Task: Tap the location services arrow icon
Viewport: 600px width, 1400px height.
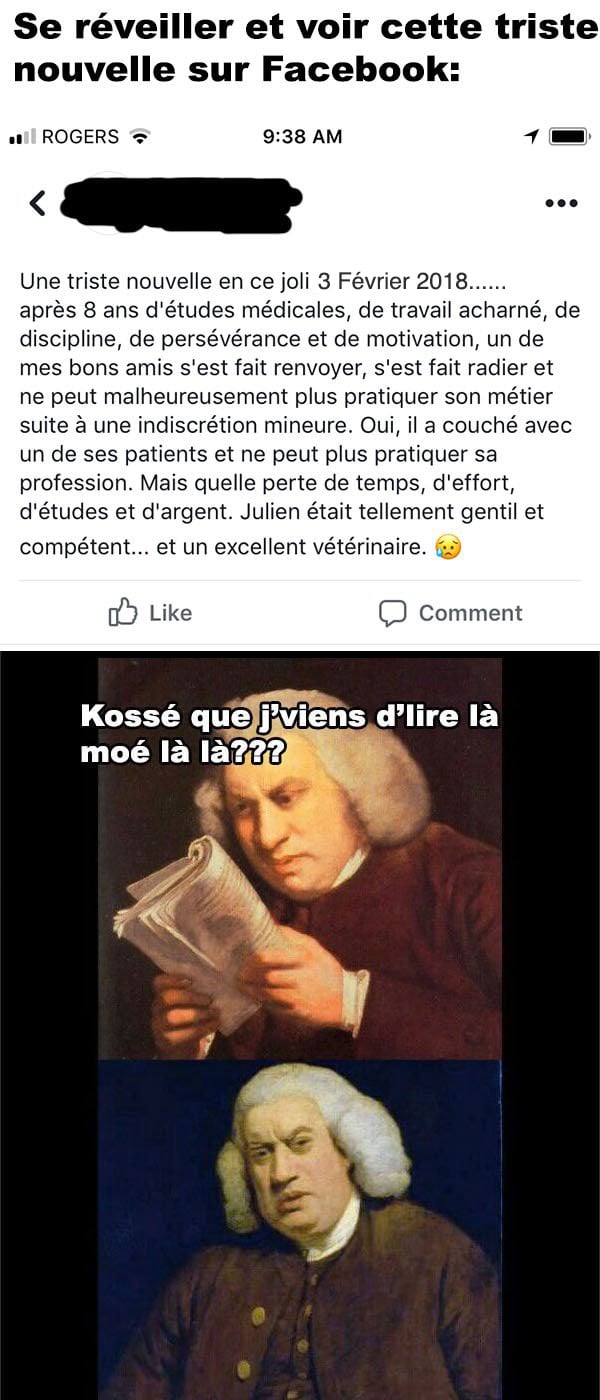Action: [x=531, y=136]
